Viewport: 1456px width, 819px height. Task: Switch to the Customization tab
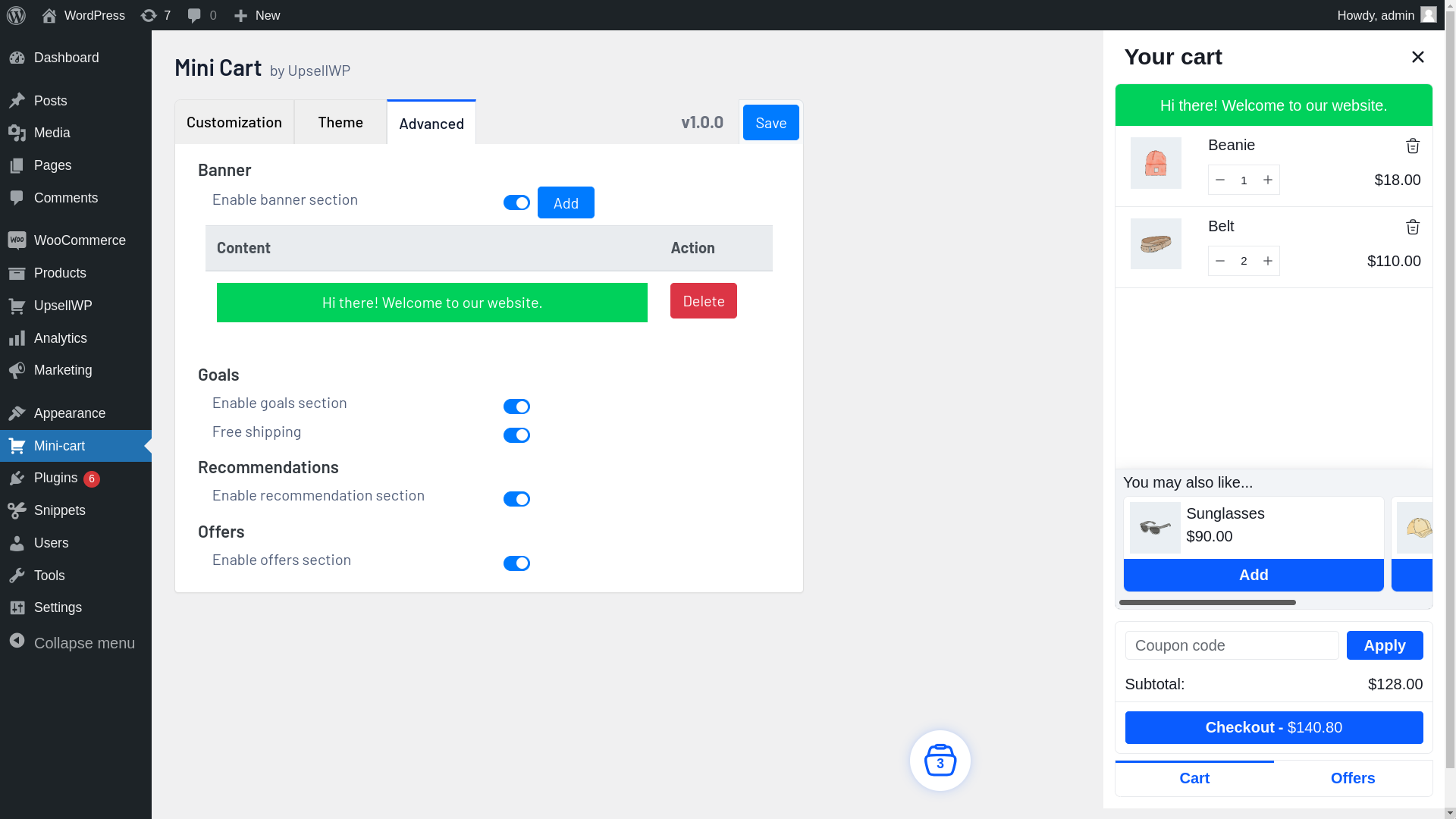coord(234,122)
